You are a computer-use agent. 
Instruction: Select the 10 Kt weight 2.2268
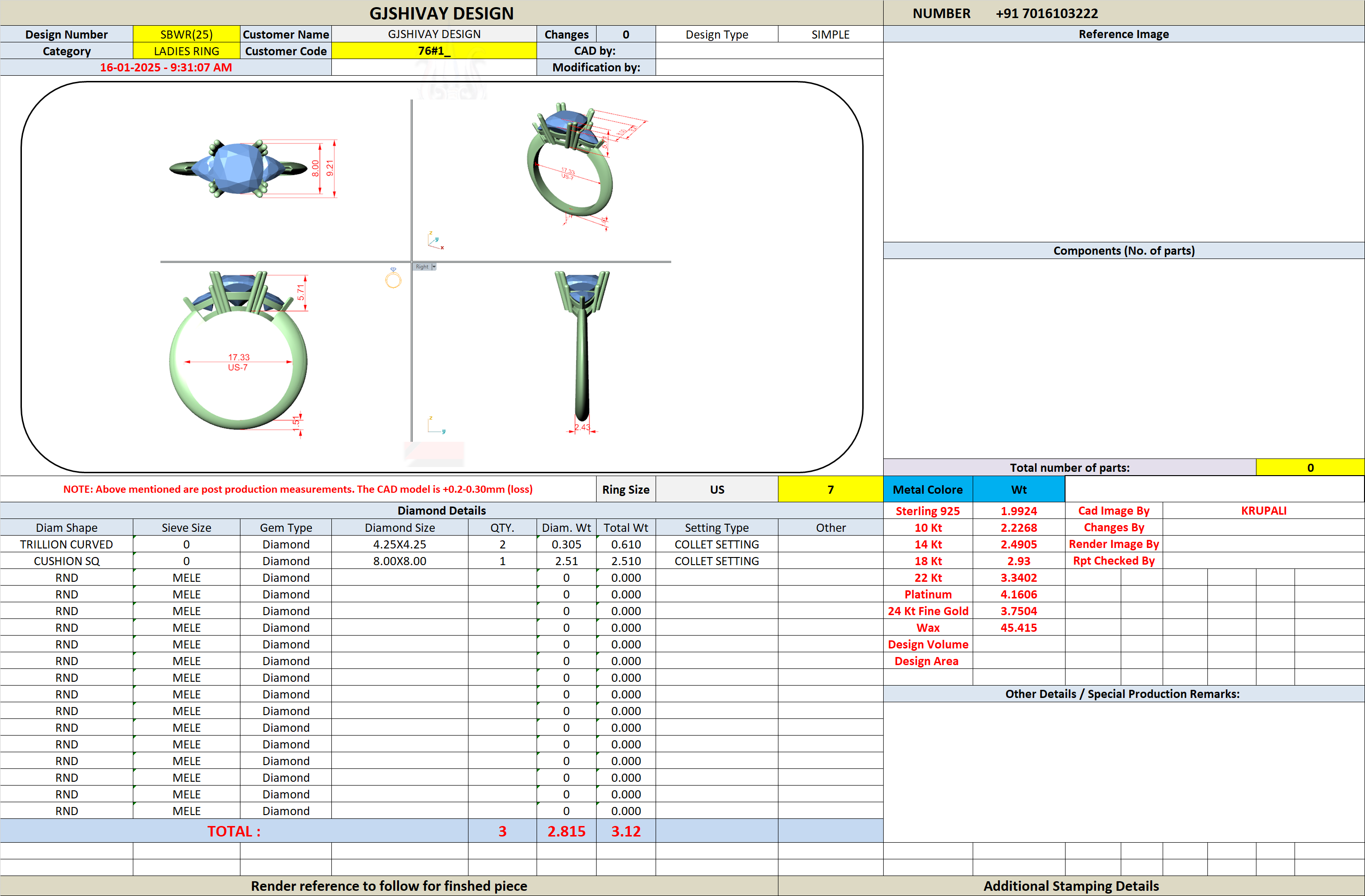1018,528
